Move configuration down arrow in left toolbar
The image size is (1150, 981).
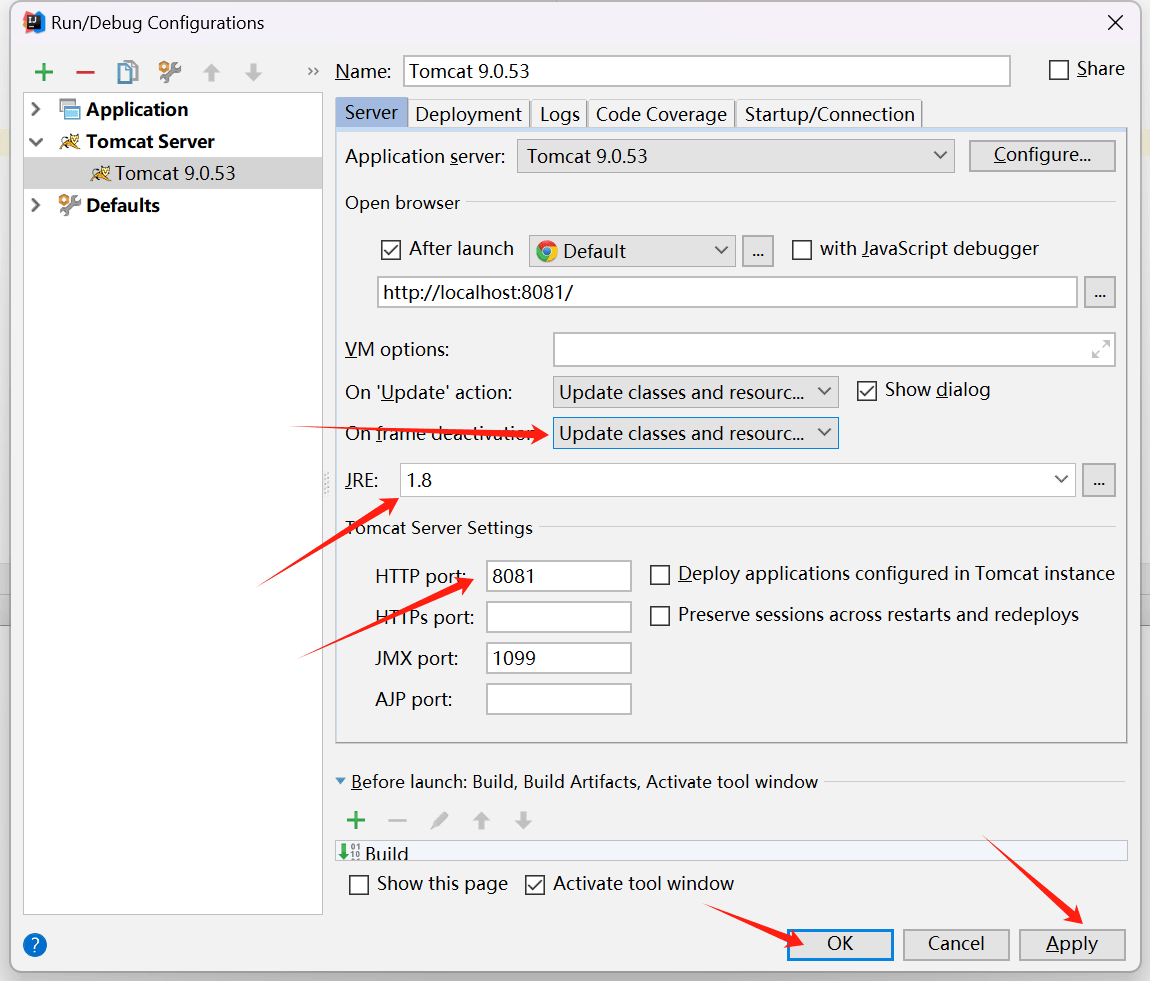pyautogui.click(x=253, y=72)
